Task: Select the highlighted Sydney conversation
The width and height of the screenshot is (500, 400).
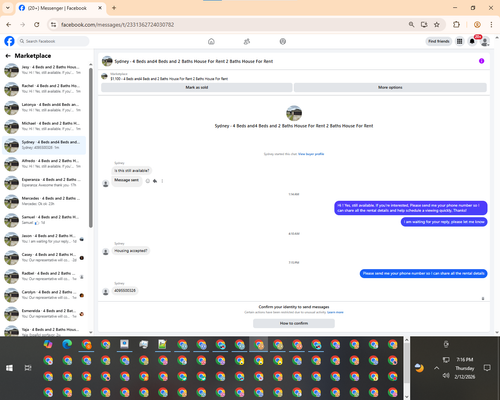Action: point(44,145)
